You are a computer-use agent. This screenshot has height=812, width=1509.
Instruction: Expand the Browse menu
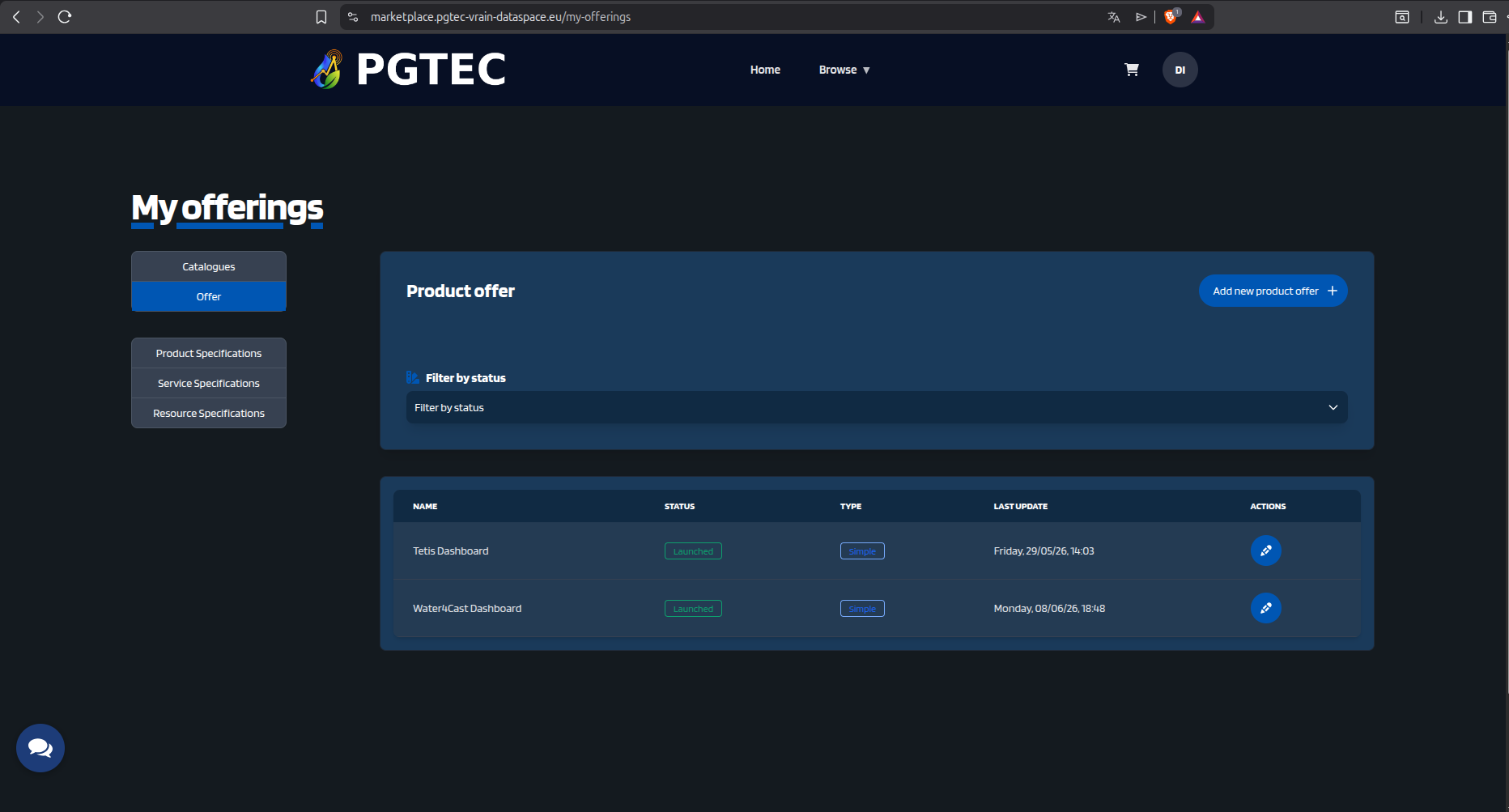tap(844, 70)
